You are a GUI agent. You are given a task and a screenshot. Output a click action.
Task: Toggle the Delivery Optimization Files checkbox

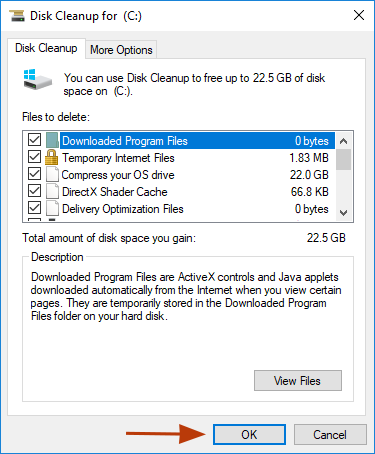click(35, 208)
